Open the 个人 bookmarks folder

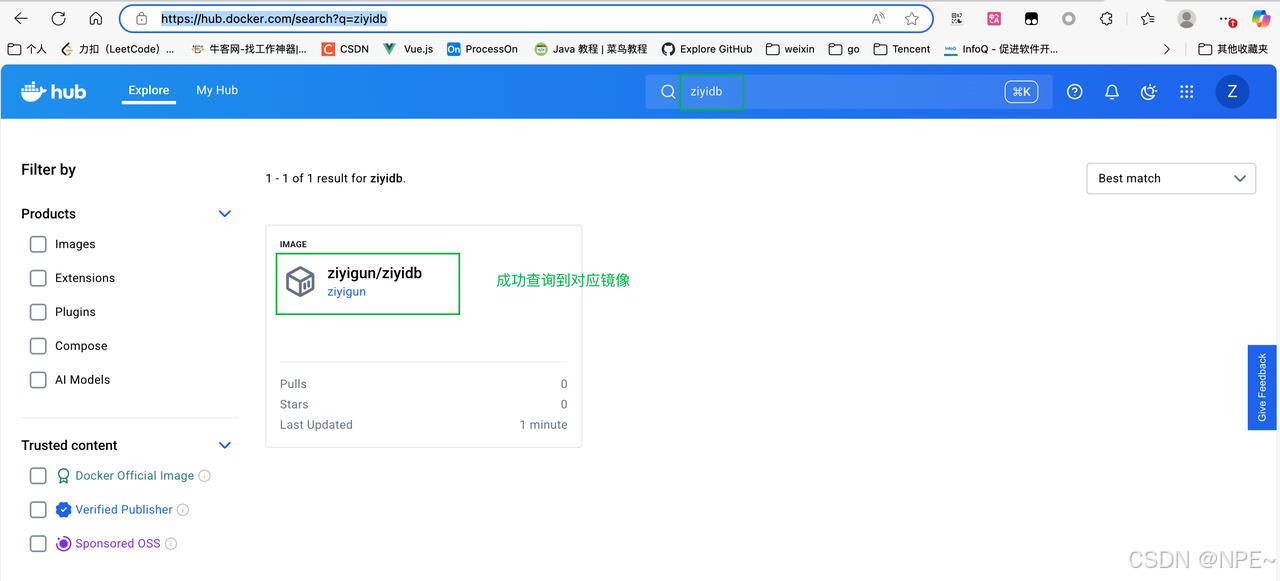tap(27, 49)
